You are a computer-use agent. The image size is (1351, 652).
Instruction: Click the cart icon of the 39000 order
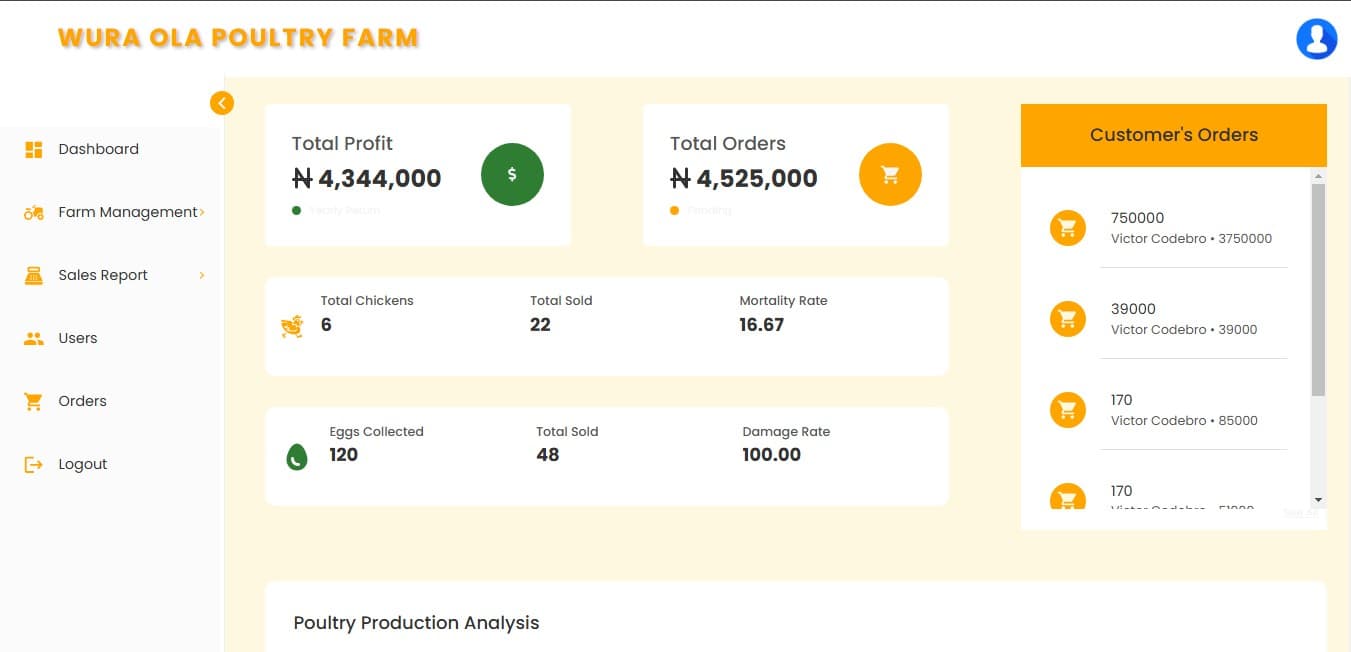point(1067,319)
